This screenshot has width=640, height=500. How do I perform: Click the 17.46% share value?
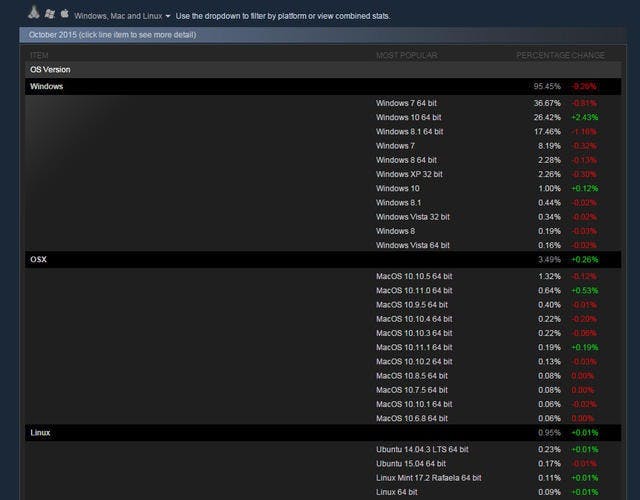(547, 132)
